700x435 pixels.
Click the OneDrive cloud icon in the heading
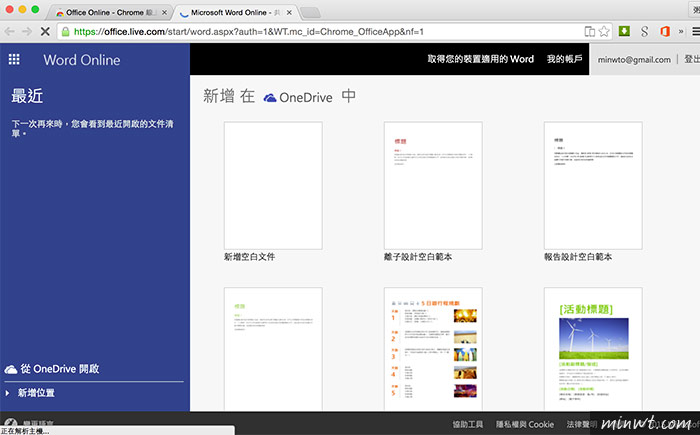pos(270,97)
